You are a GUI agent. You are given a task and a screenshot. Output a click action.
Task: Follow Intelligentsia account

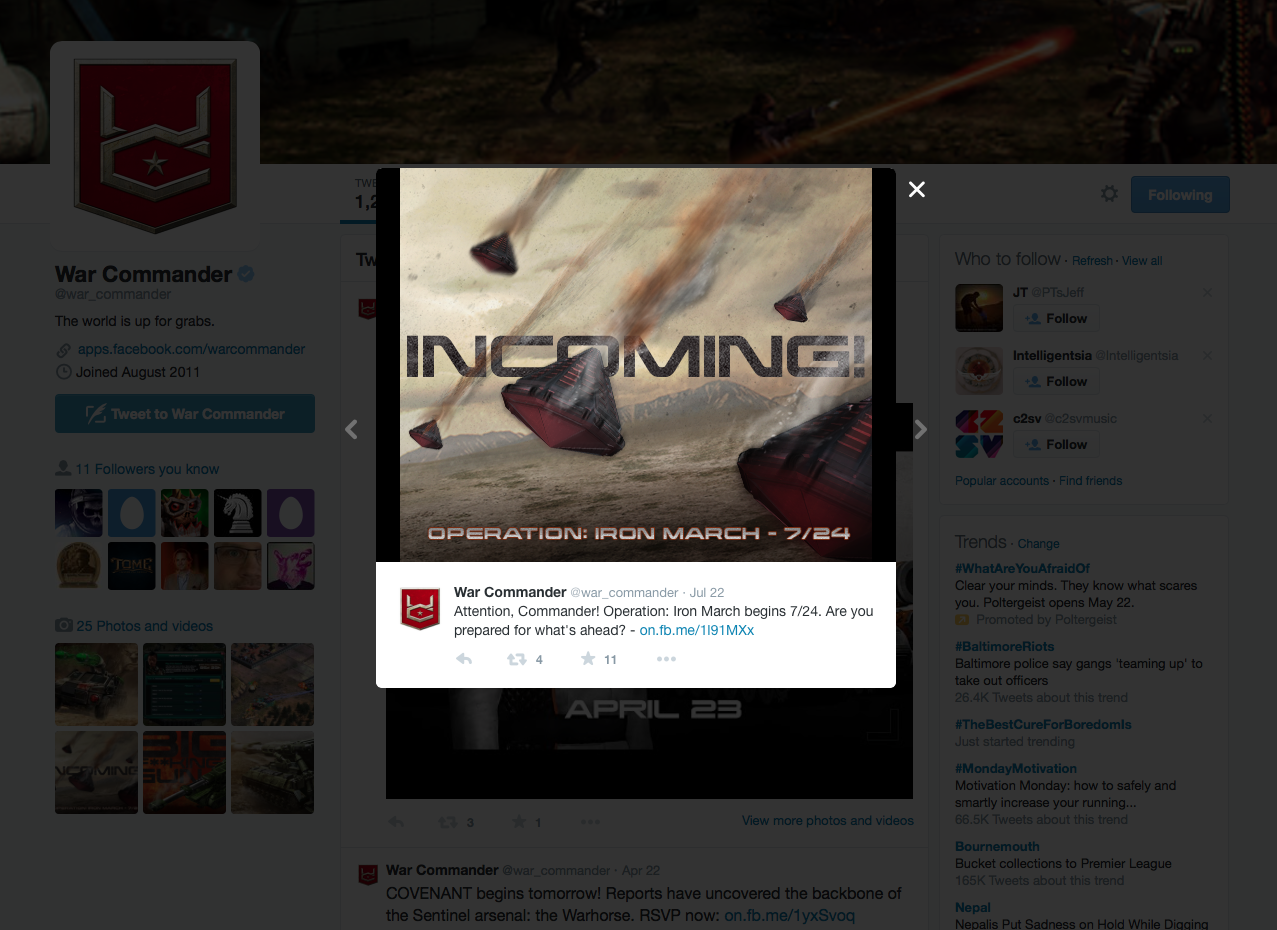[1056, 381]
